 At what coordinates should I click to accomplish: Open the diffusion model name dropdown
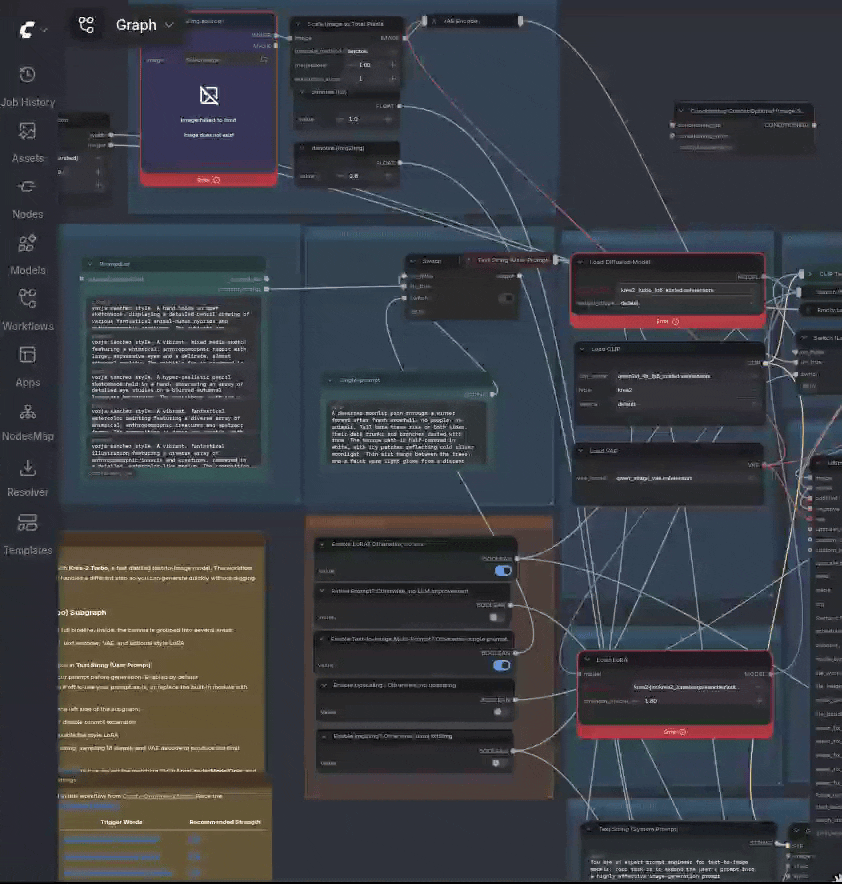click(687, 290)
